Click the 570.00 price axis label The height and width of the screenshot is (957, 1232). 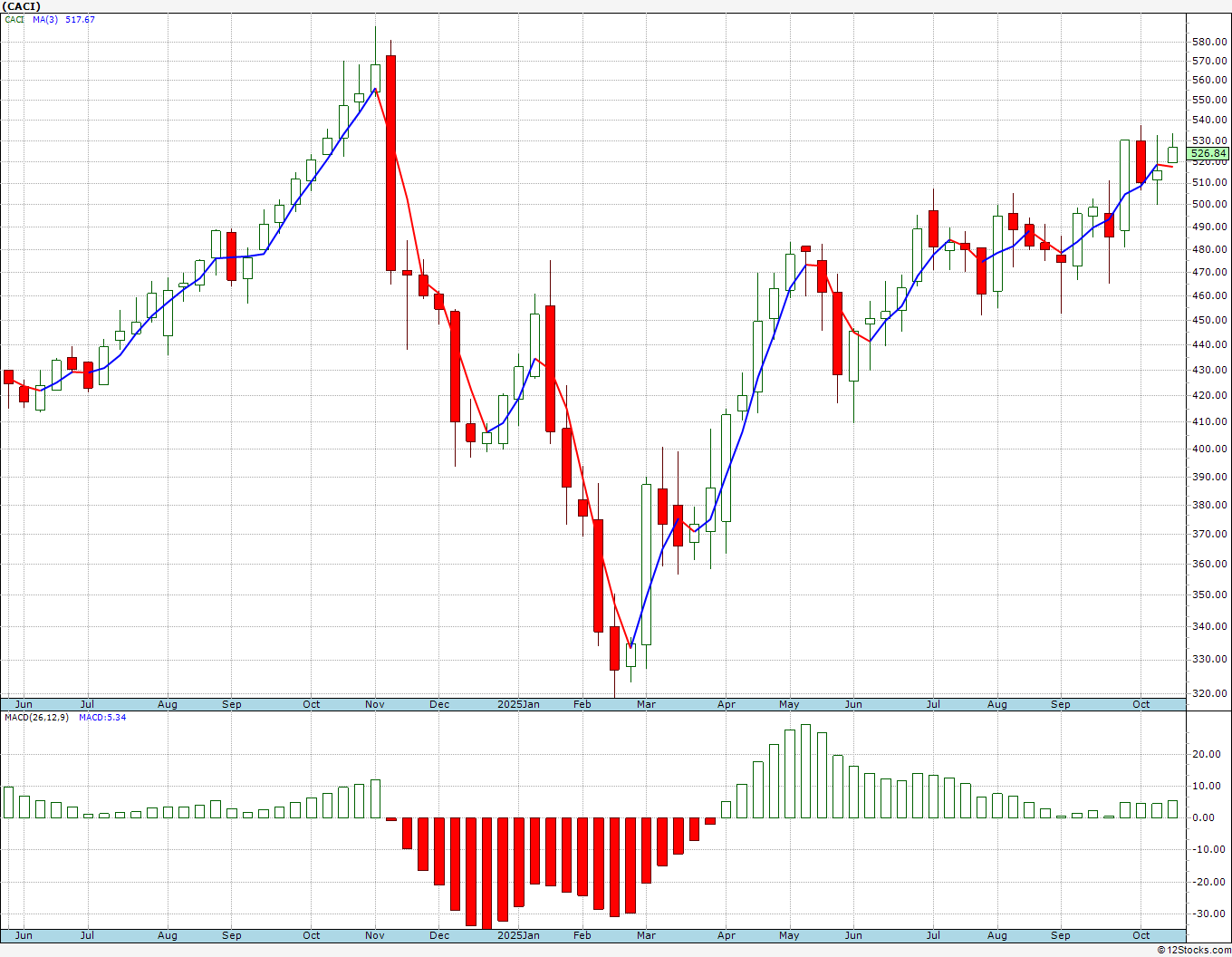point(1210,61)
